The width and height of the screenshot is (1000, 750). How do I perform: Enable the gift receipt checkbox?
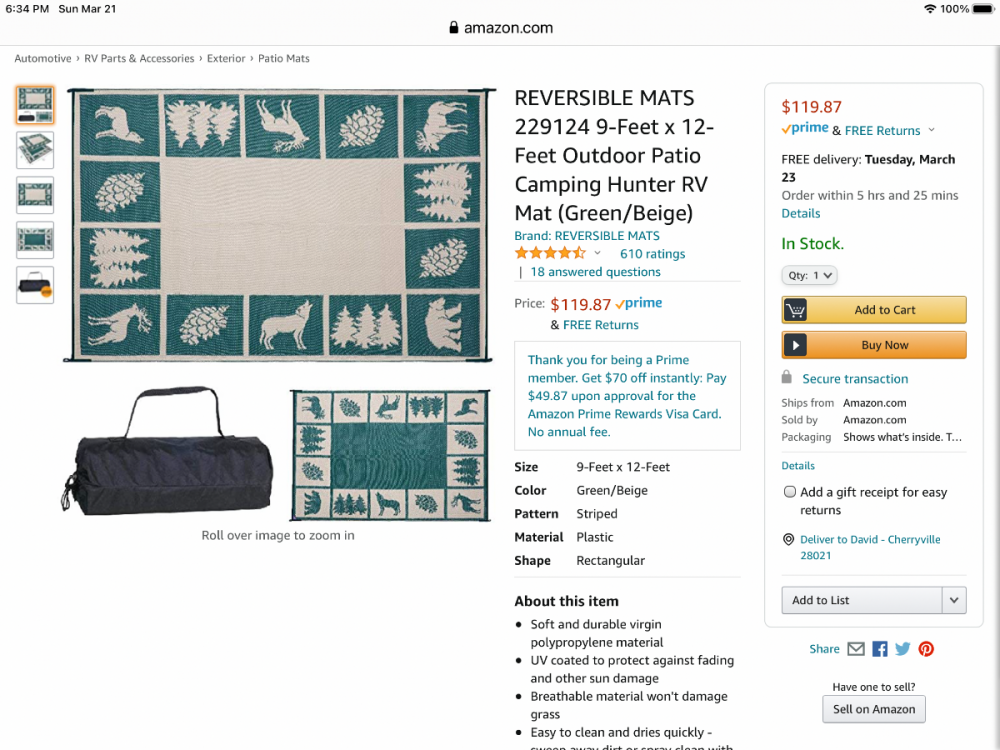coord(790,492)
